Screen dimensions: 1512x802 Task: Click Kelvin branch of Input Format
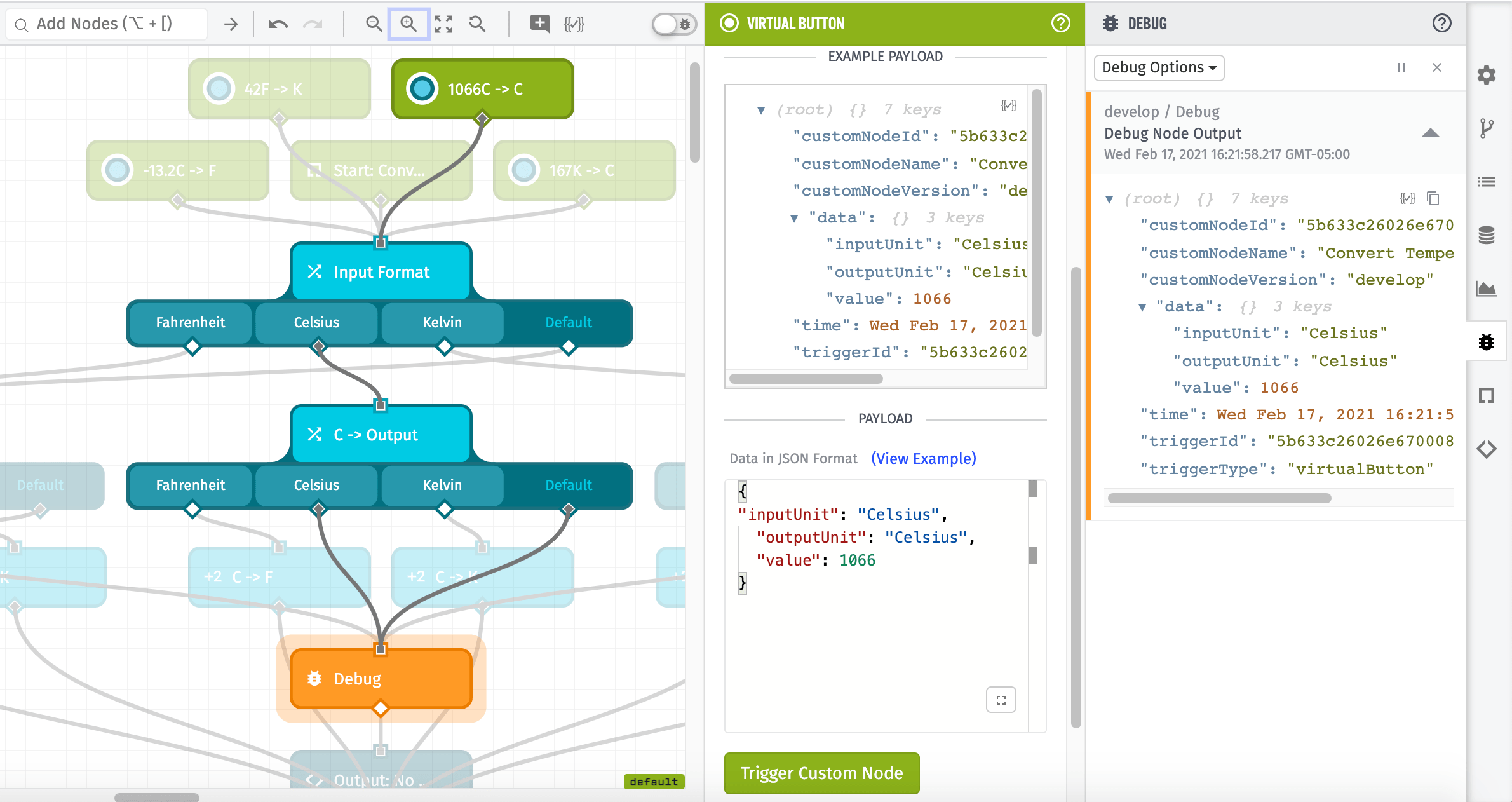tap(442, 322)
